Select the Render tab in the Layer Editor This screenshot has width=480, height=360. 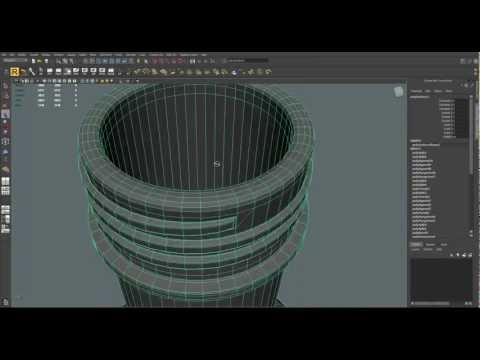[430, 244]
